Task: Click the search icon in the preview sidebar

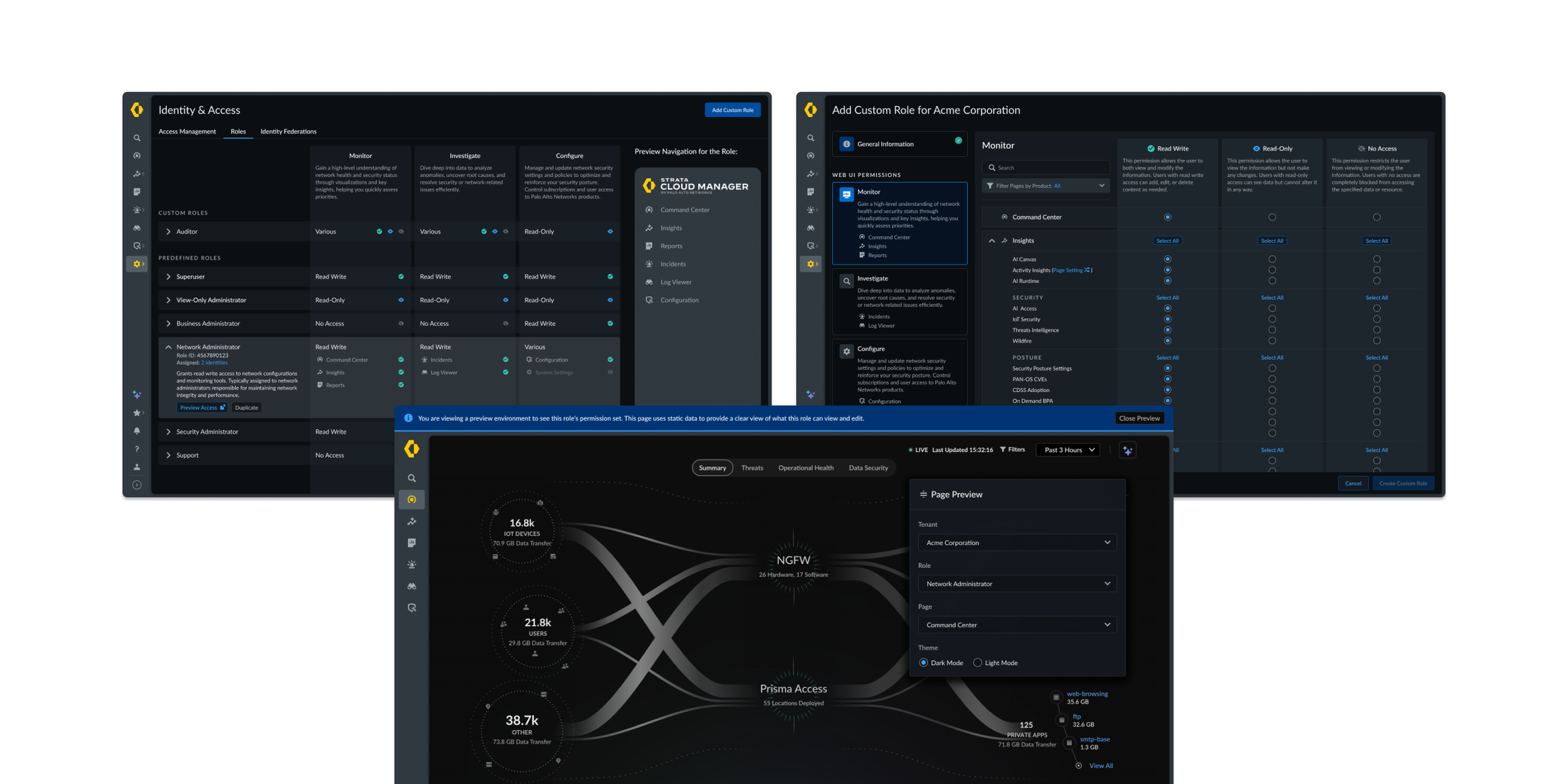Action: pos(411,478)
